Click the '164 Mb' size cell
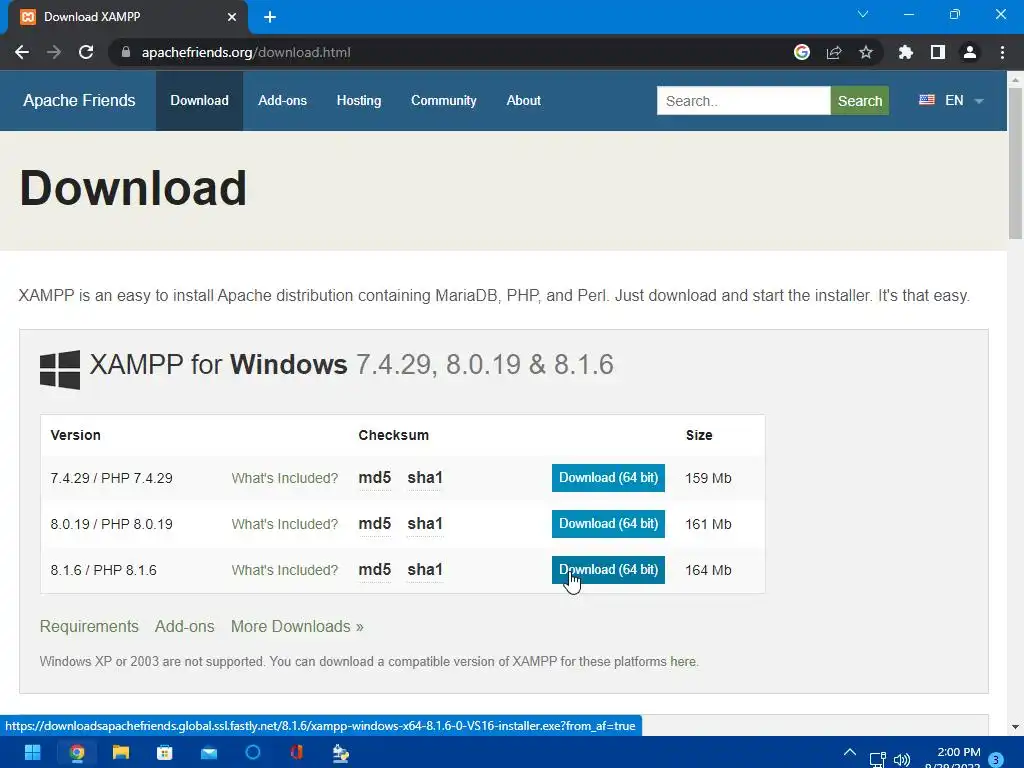This screenshot has height=768, width=1024. point(708,570)
